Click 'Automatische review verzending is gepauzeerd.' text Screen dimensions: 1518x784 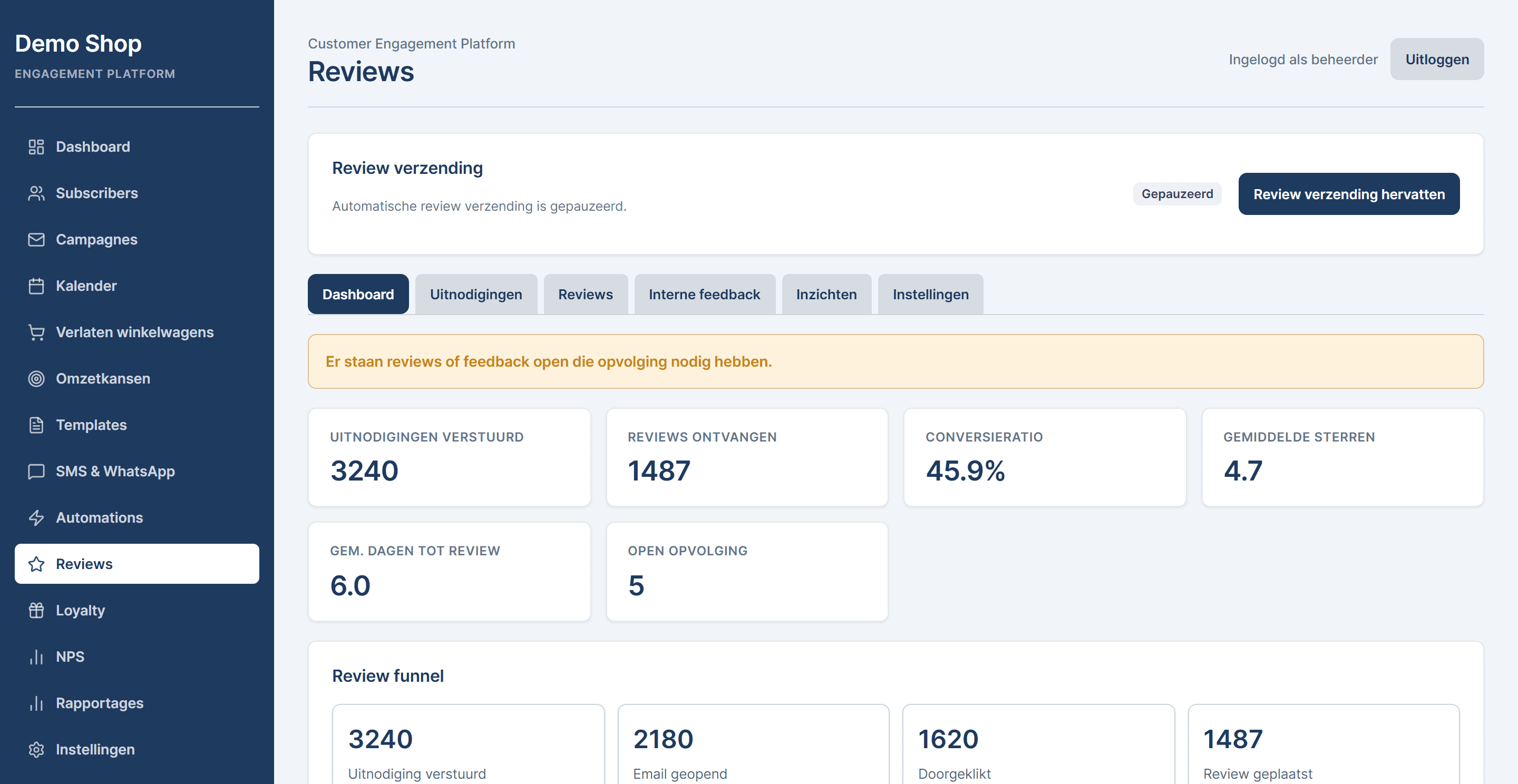[479, 206]
